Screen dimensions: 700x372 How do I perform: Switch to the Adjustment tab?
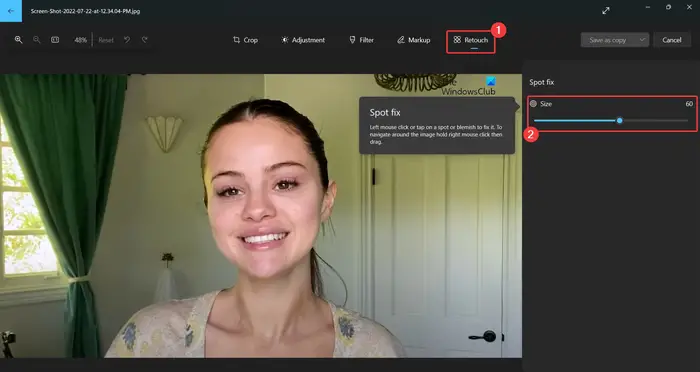[303, 40]
